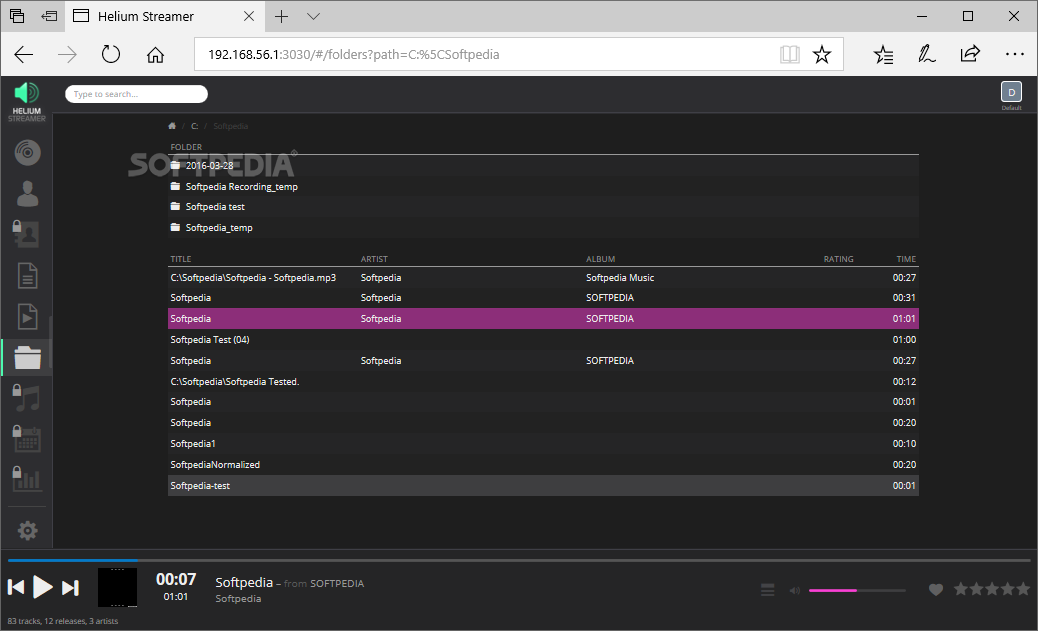Open the locked calendar sidebar icon
1038x631 pixels.
pos(26,438)
